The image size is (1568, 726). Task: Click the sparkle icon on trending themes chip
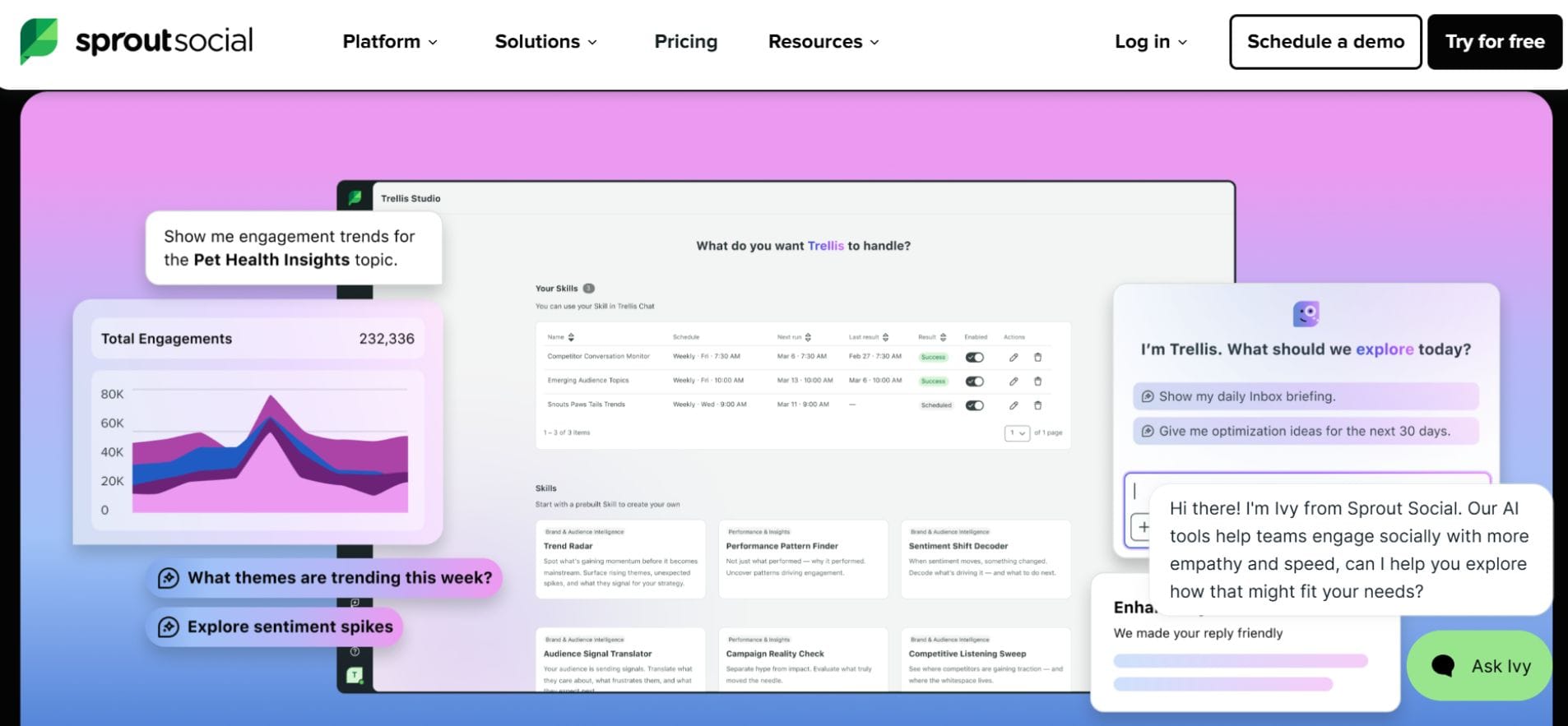coord(169,578)
